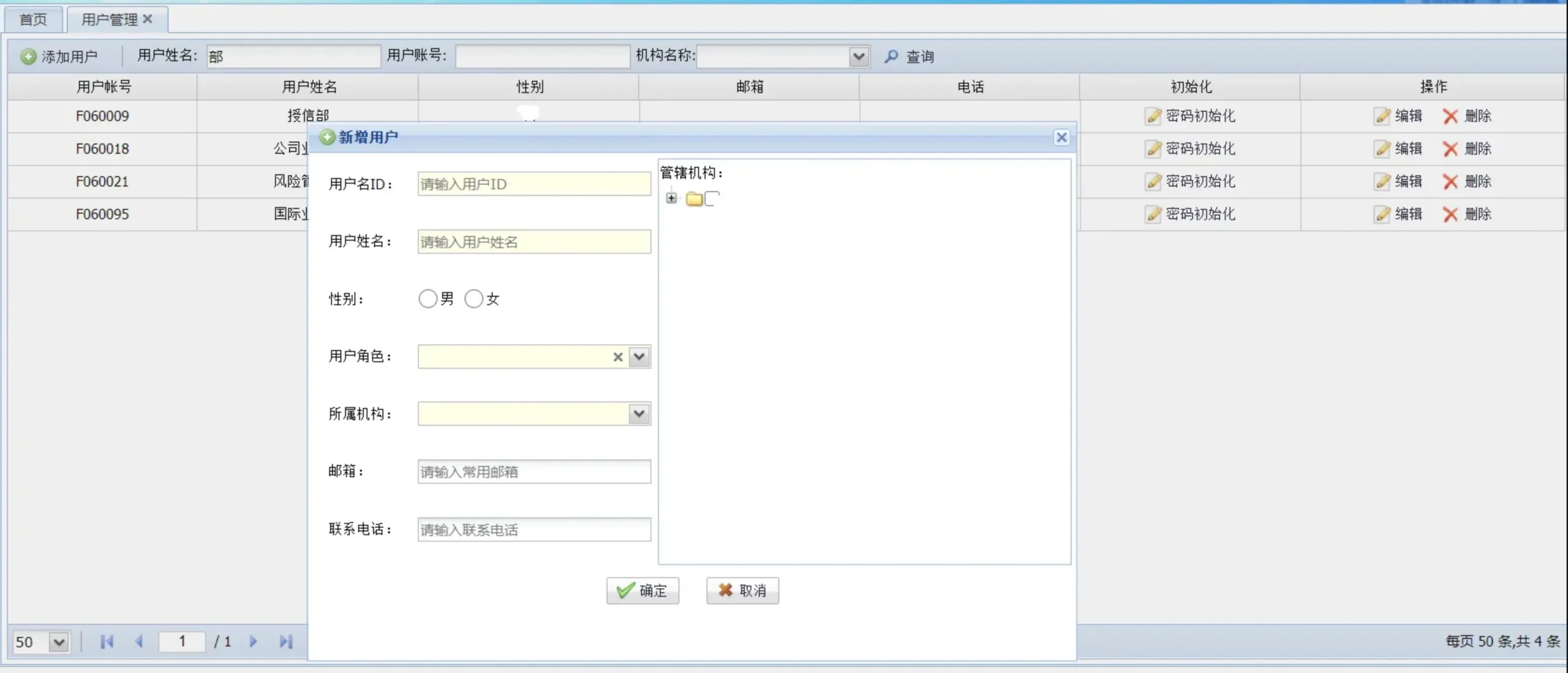The height and width of the screenshot is (673, 1568).
Task: Select the female gender radio button
Action: (473, 298)
